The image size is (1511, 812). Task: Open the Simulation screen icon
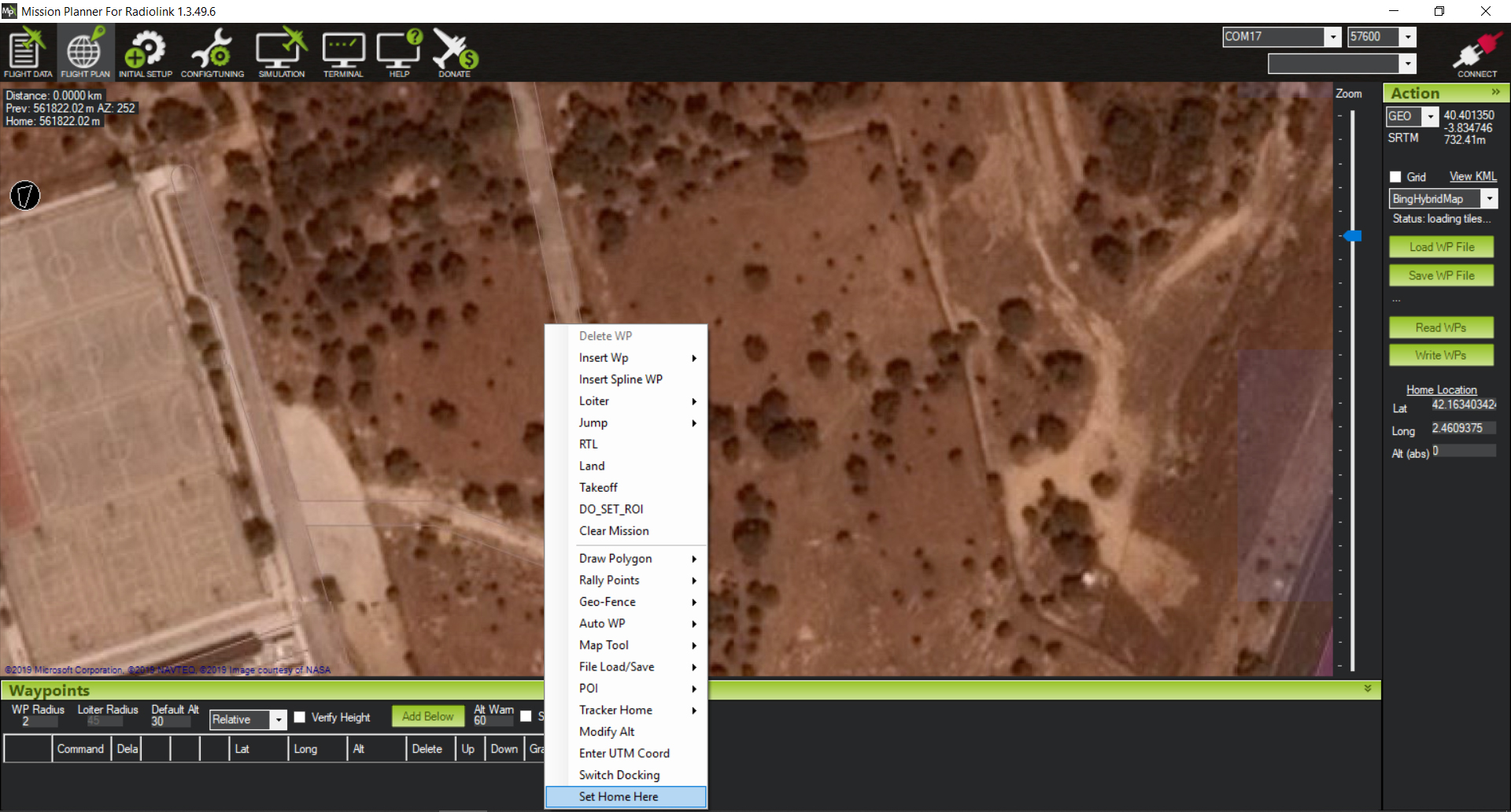(x=281, y=52)
